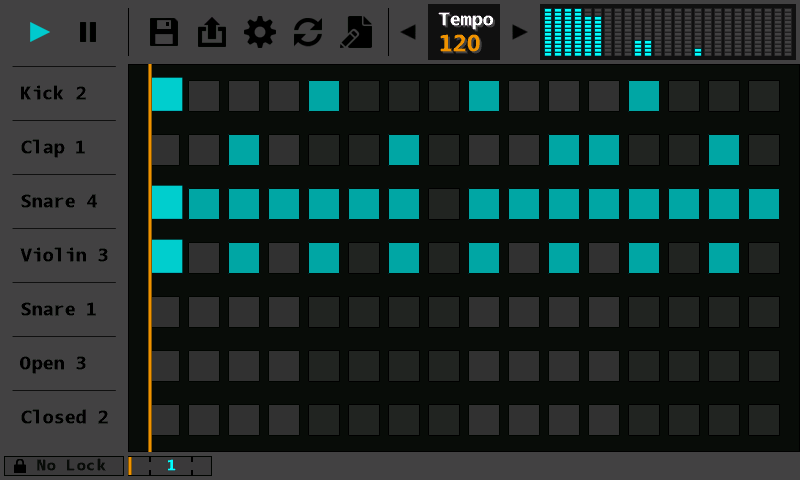Pause the sequencer playback
800x480 pixels.
point(88,32)
